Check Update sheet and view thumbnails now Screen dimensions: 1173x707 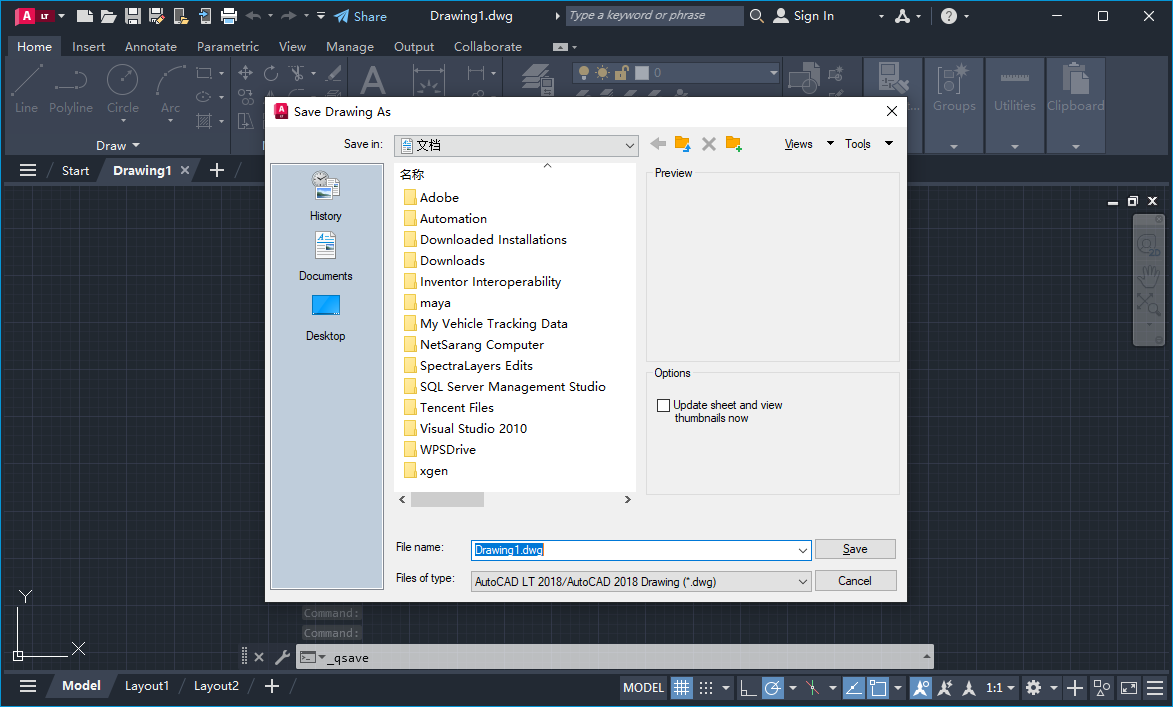point(663,405)
